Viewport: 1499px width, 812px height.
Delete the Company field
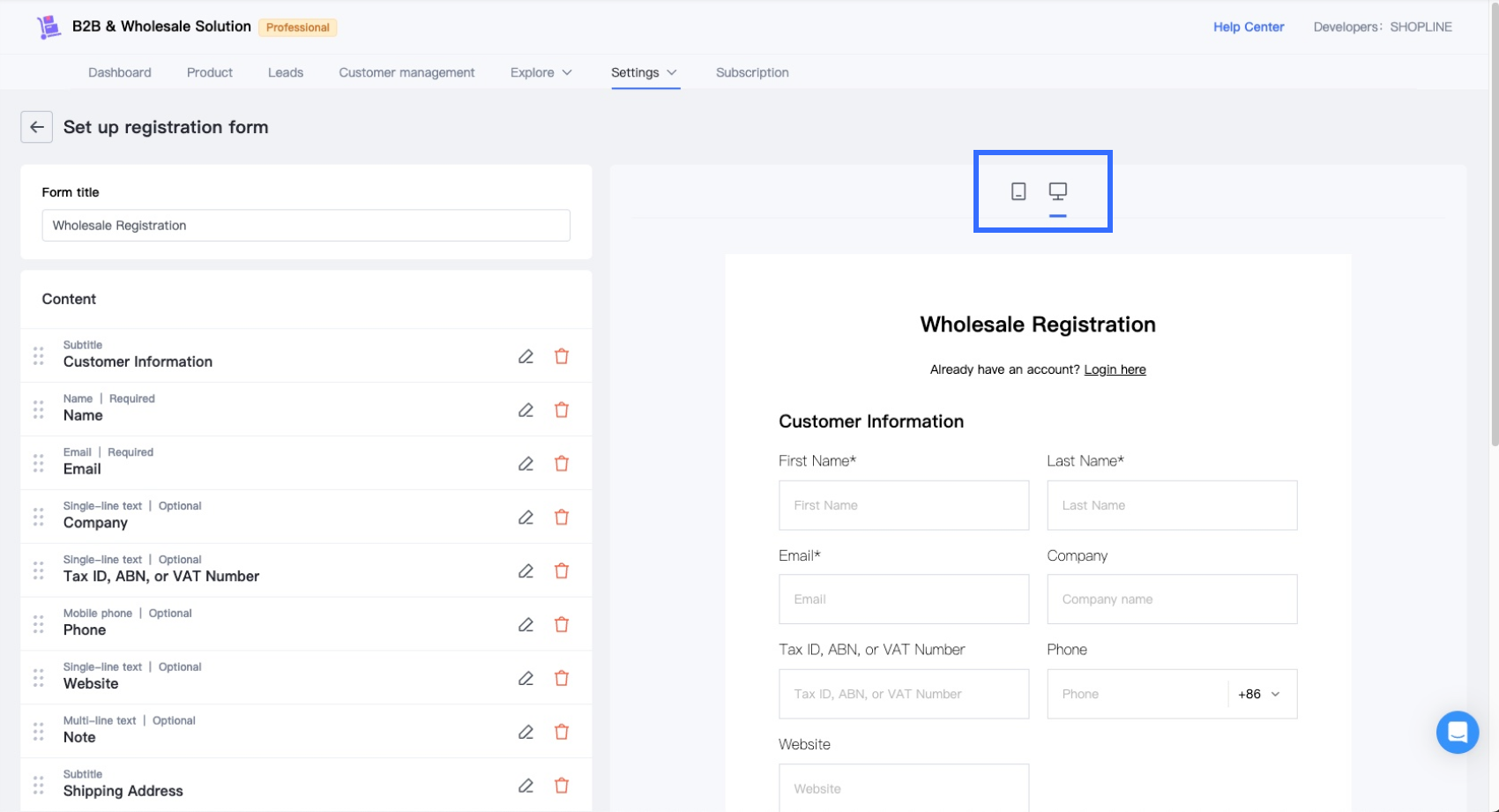point(562,518)
